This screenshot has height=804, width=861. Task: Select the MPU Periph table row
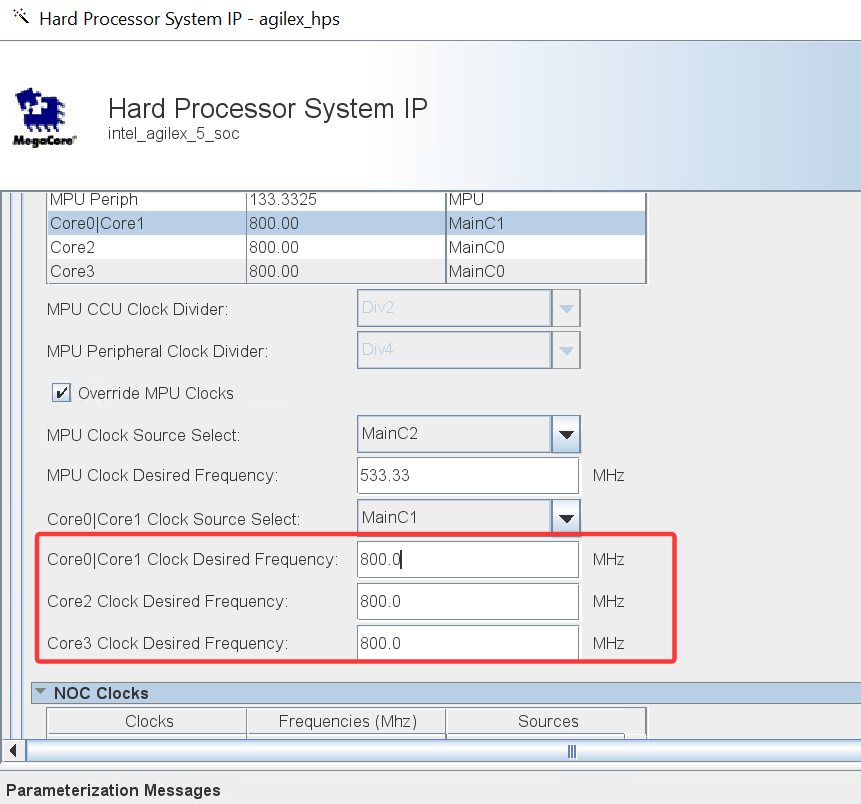coord(346,200)
